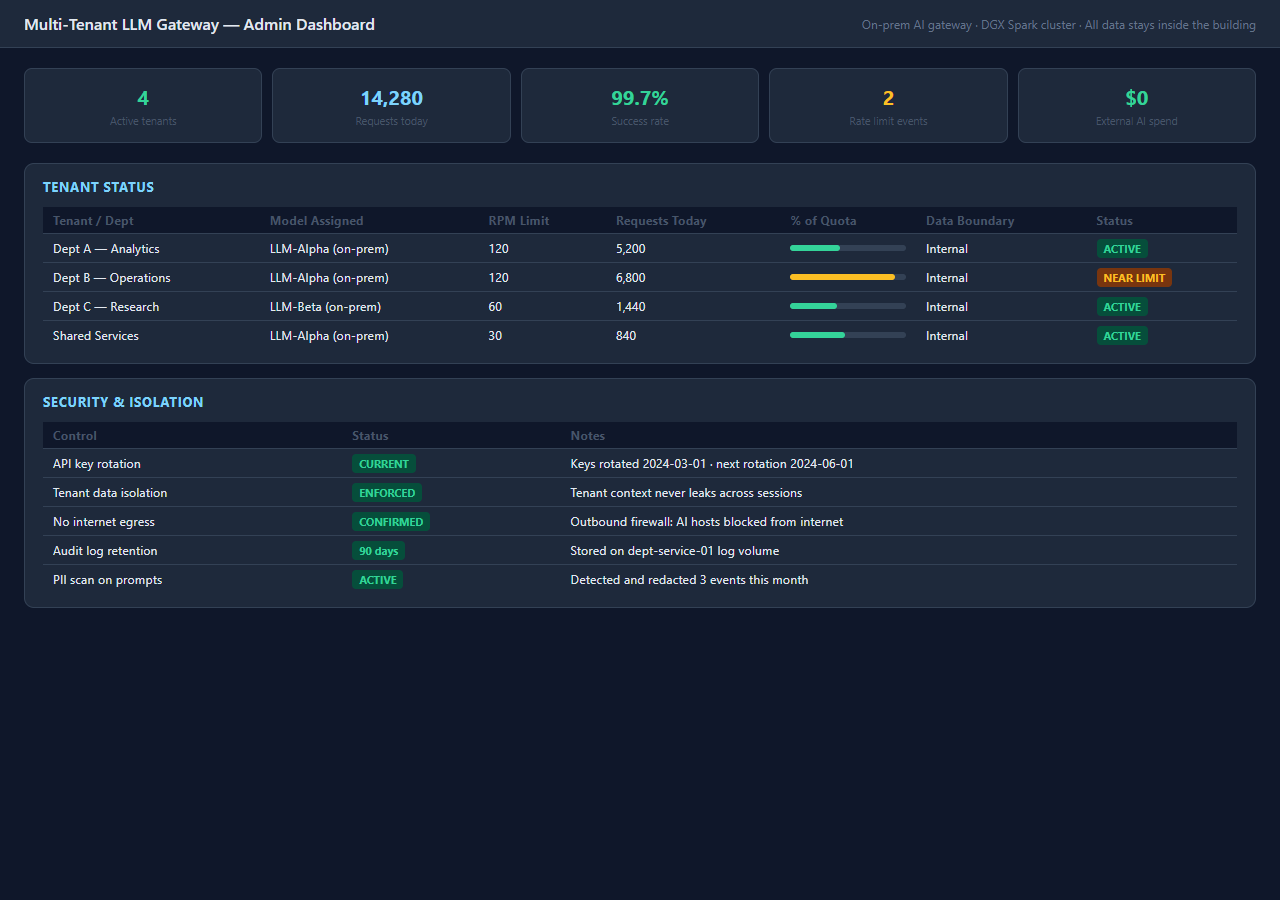1280x900 pixels.
Task: Click the Data Boundary column header
Action: 970,221
